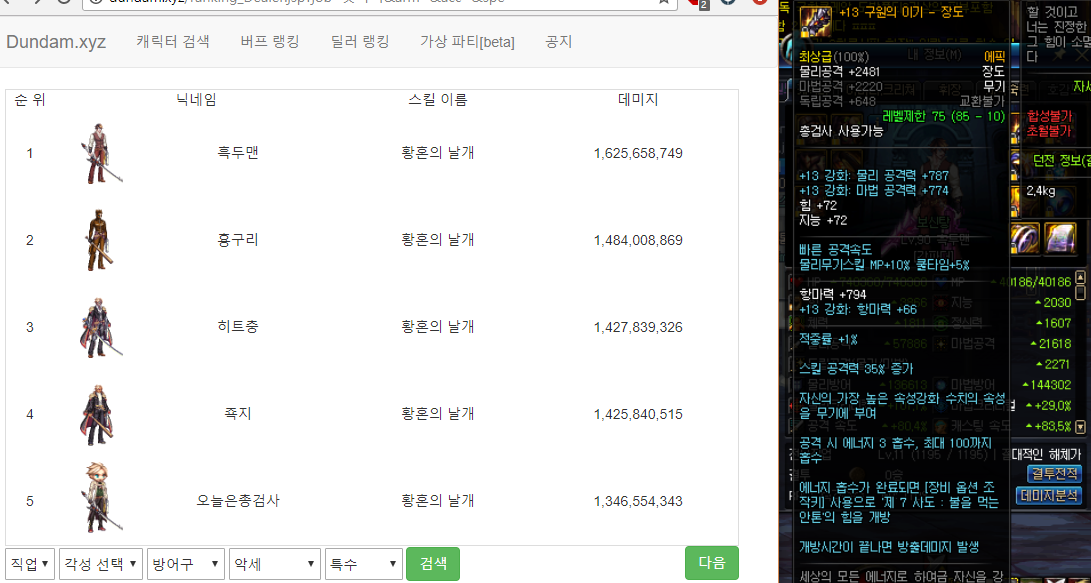Click the 히트총 character avatar

(101, 328)
